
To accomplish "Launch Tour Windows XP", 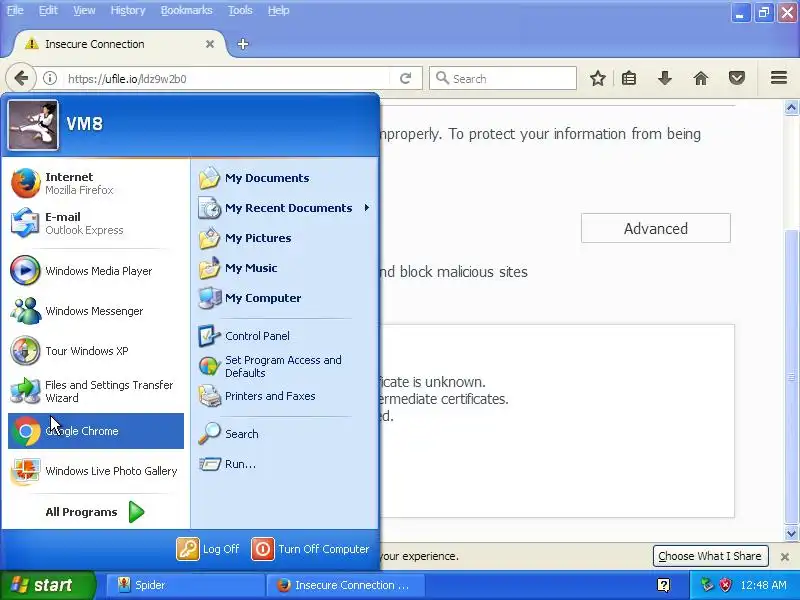I will 96,351.
